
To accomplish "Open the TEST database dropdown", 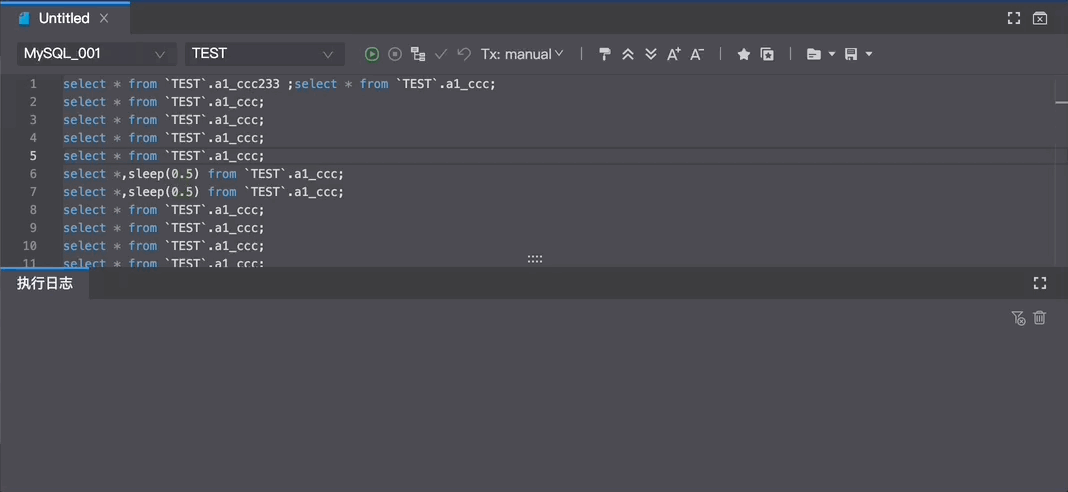I will (x=264, y=54).
